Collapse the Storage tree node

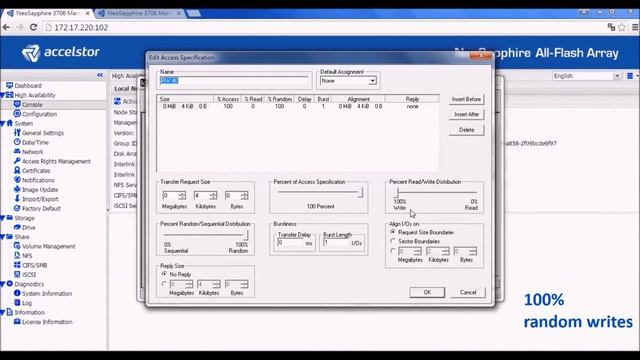2,218
